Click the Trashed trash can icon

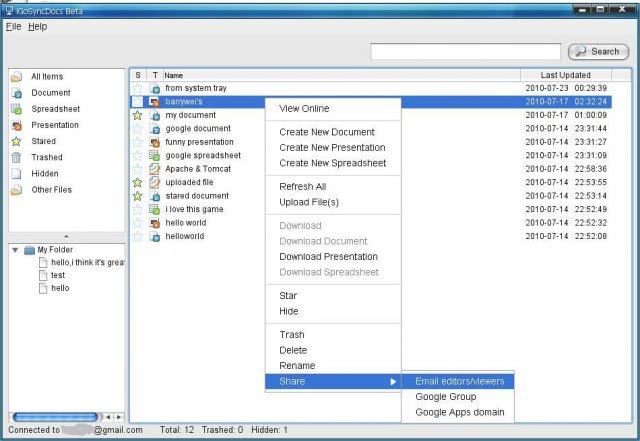tap(16, 157)
